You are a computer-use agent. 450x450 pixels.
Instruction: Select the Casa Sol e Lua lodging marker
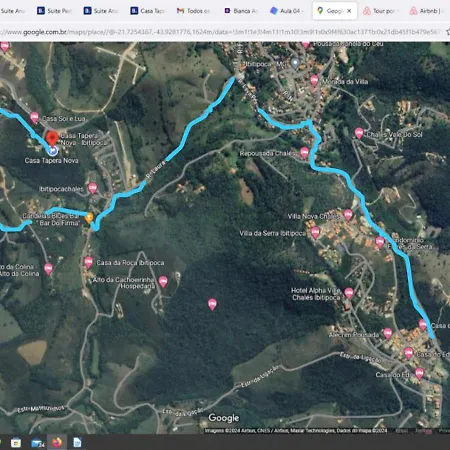[34, 118]
